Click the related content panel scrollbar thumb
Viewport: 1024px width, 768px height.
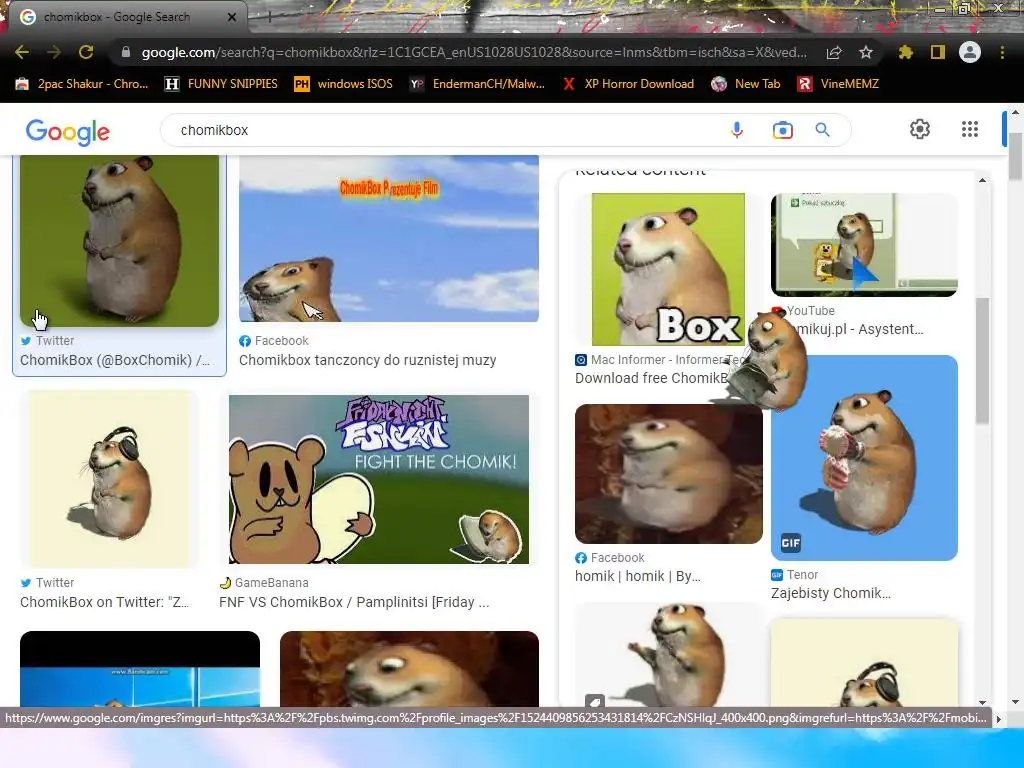[982, 361]
